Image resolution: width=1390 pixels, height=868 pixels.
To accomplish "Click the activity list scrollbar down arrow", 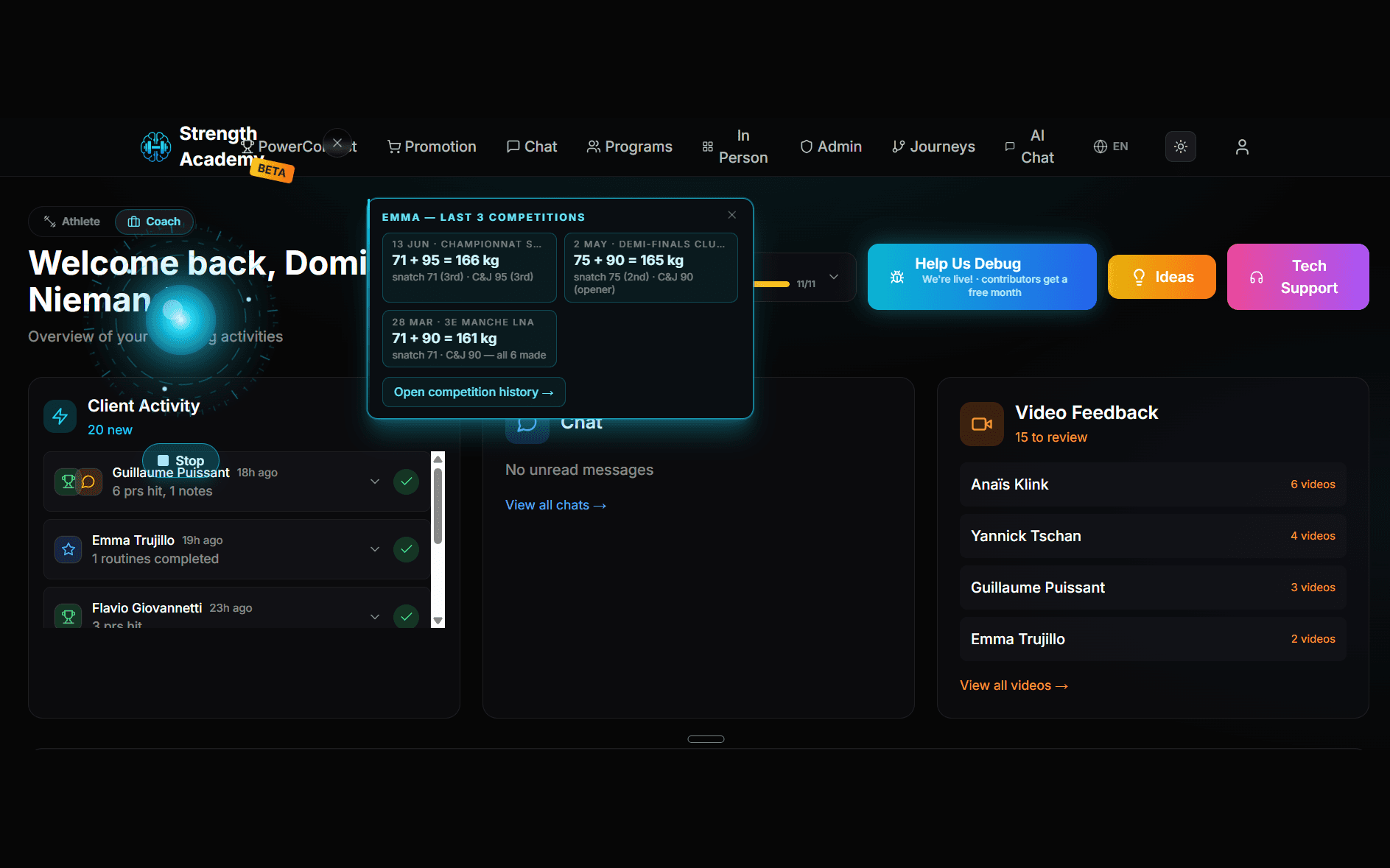I will [438, 621].
